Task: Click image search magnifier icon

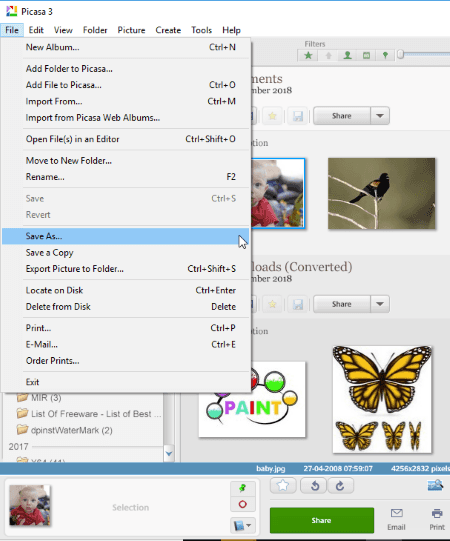Action: point(435,485)
